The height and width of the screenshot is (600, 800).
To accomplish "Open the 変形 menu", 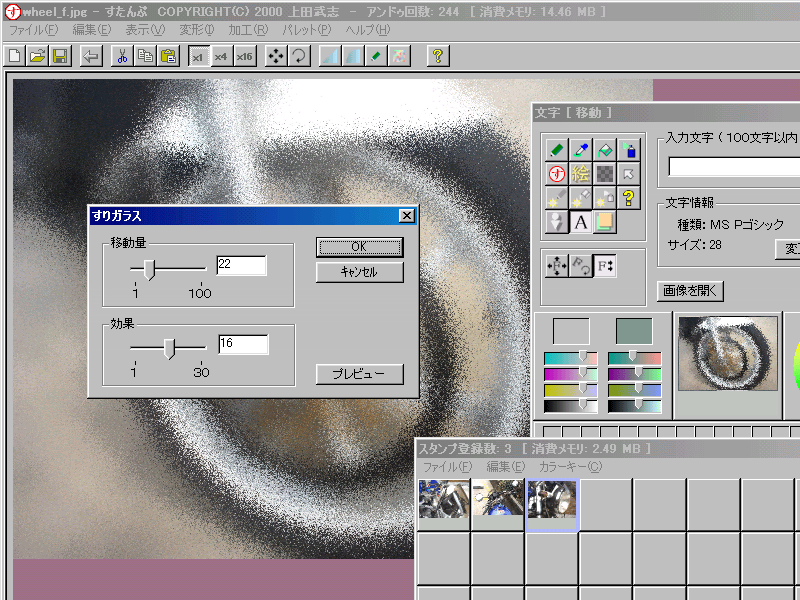I will (x=197, y=30).
